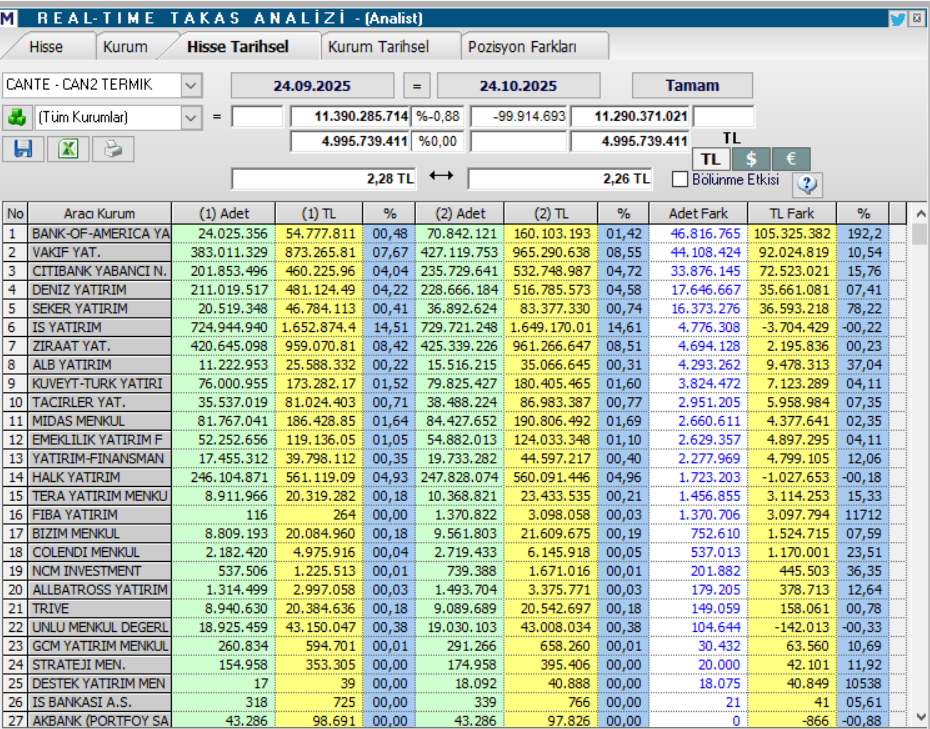The width and height of the screenshot is (930, 729).
Task: Select MIDAS MENKUL row
Action: click(456, 421)
